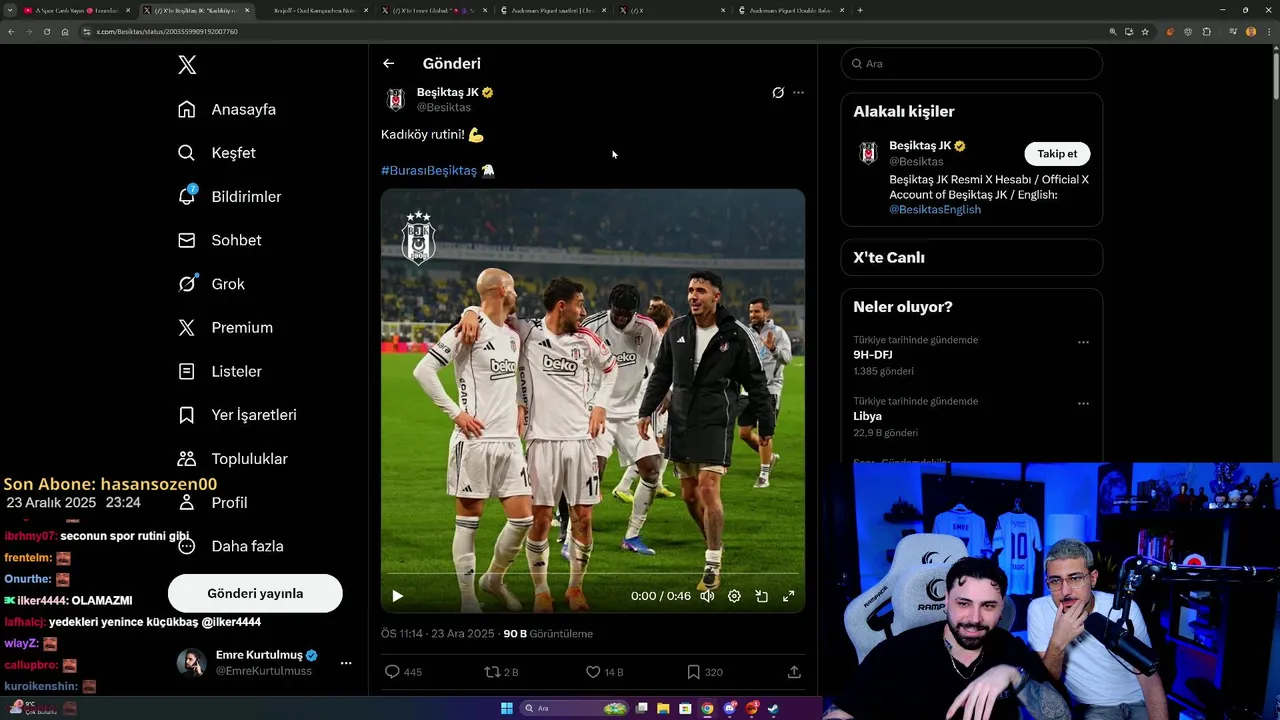This screenshot has height=720, width=1280.
Task: Click the share icon on the post
Action: point(794,672)
